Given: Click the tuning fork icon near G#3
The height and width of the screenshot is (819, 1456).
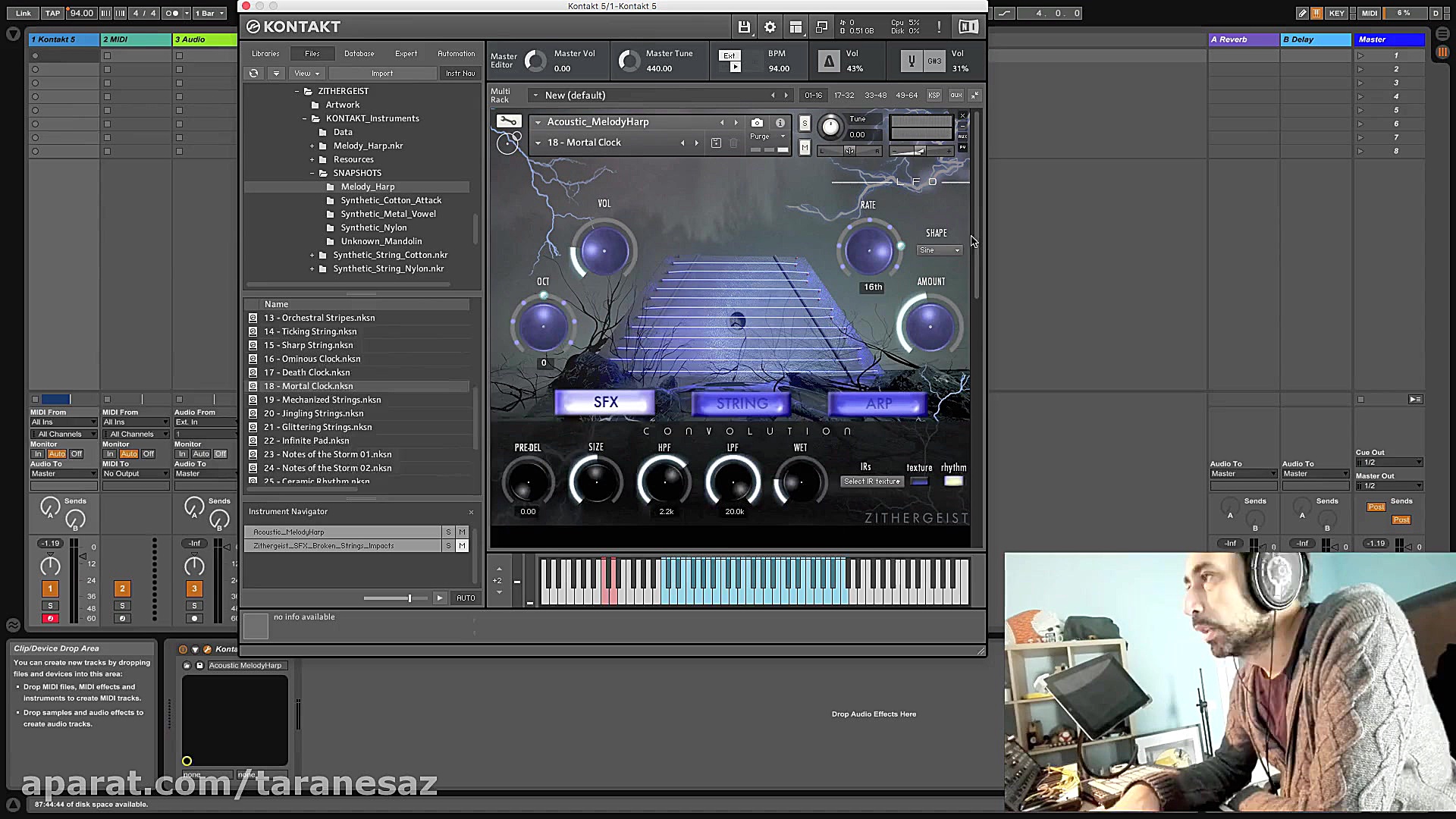Looking at the screenshot, I should pos(912,61).
